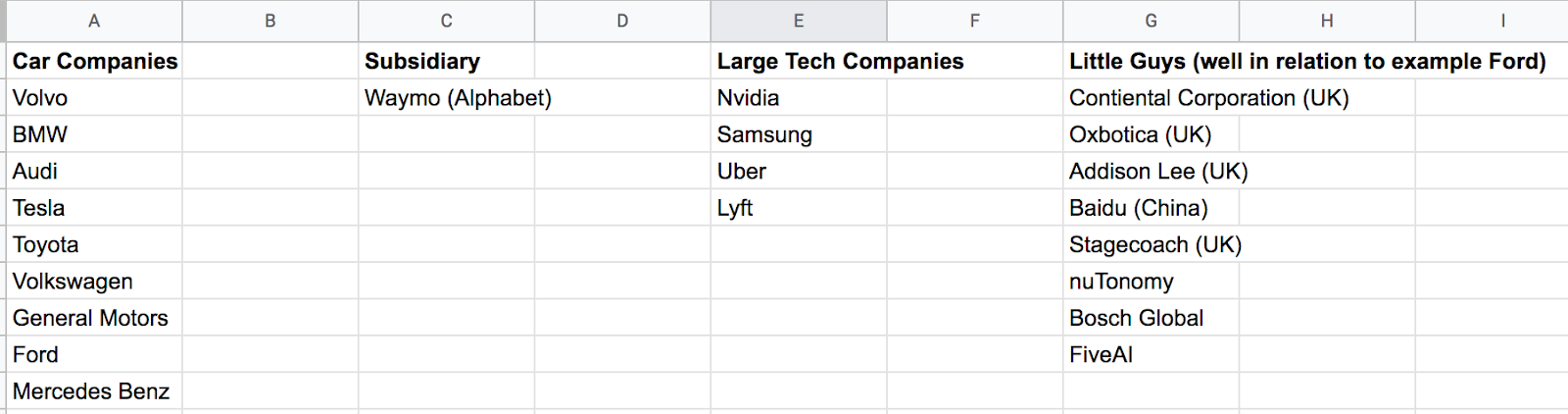Screen dimensions: 1568x414
Task: Select the Lyft cell
Action: click(799, 208)
